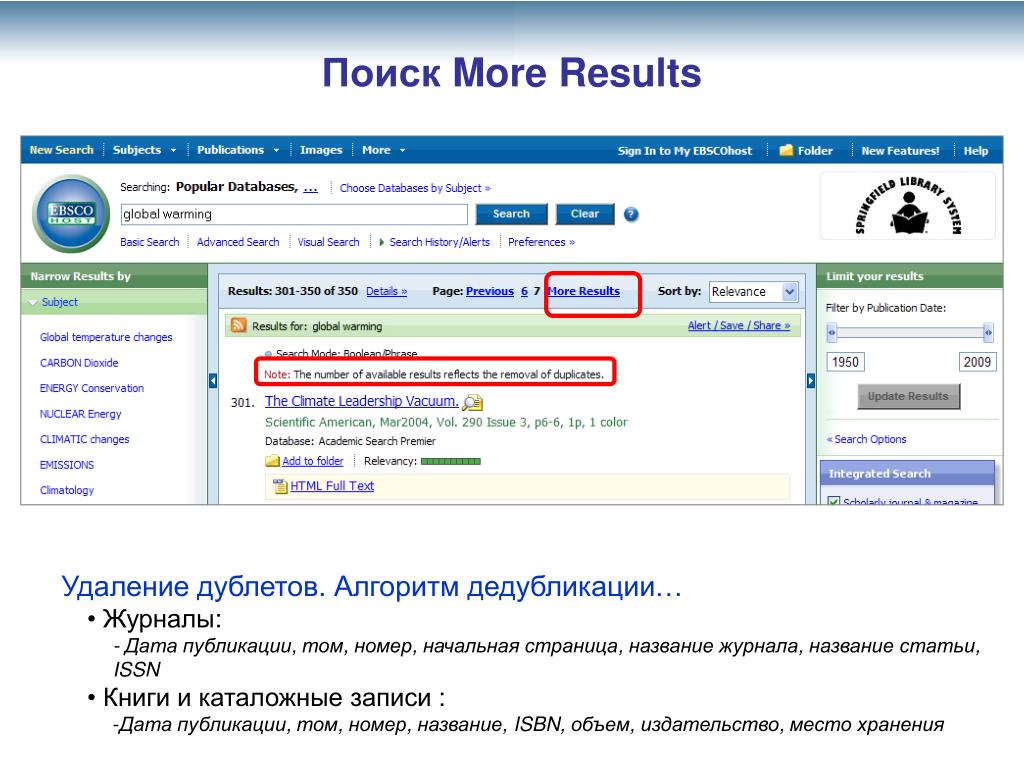Select CARBON Dioxide subject filter

coord(79,362)
